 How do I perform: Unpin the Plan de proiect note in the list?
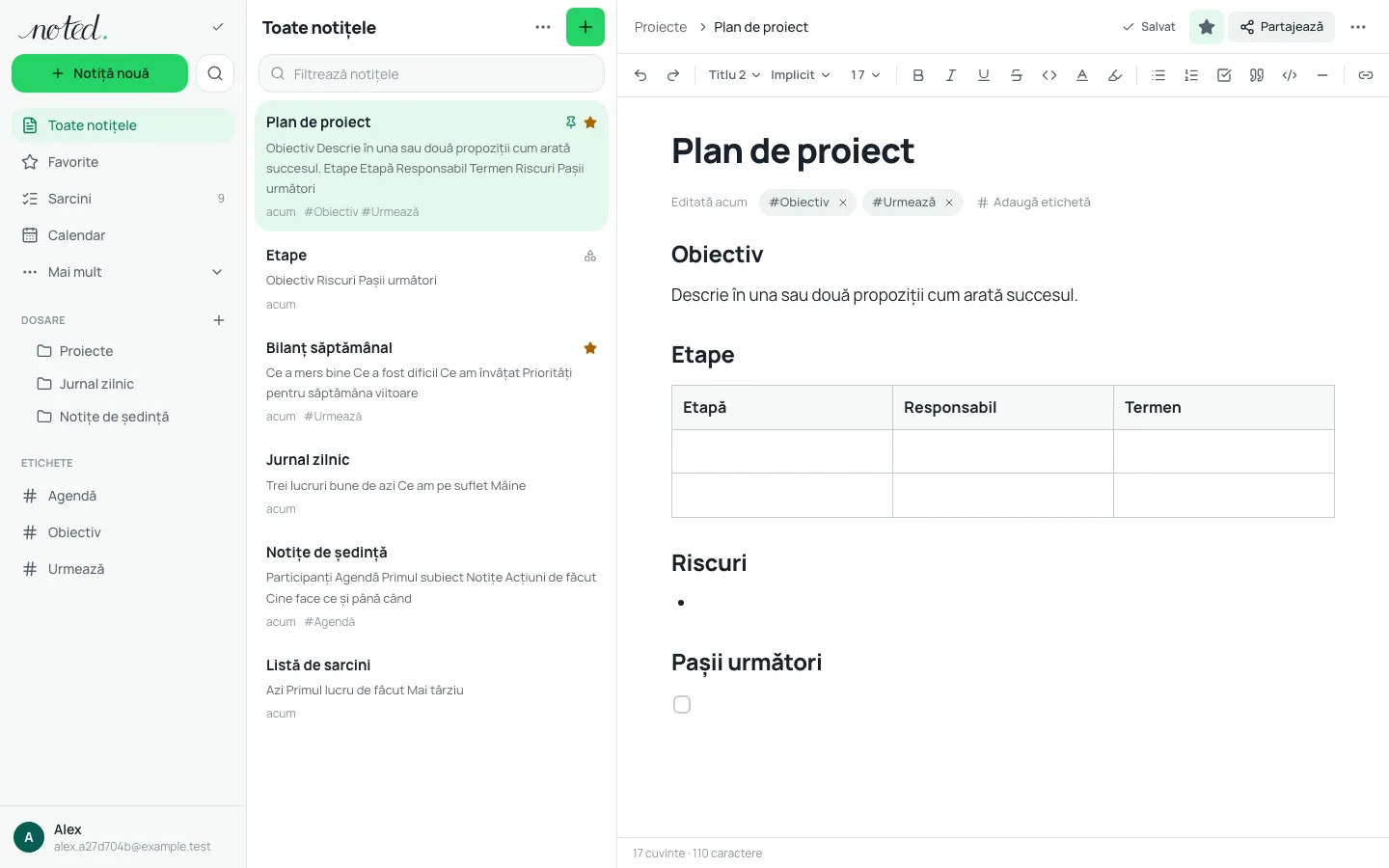pyautogui.click(x=571, y=122)
